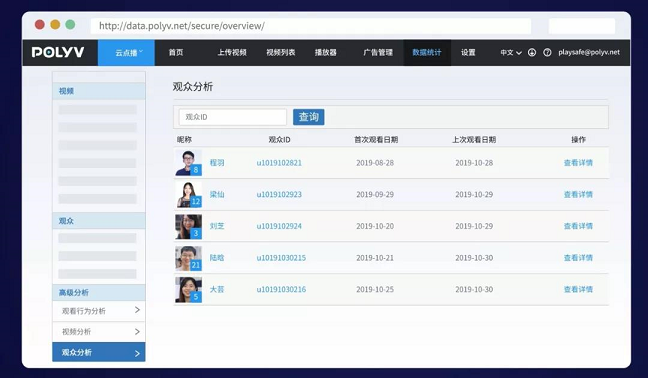
Task: Click 程羽's avatar thumbnail
Action: [x=188, y=163]
